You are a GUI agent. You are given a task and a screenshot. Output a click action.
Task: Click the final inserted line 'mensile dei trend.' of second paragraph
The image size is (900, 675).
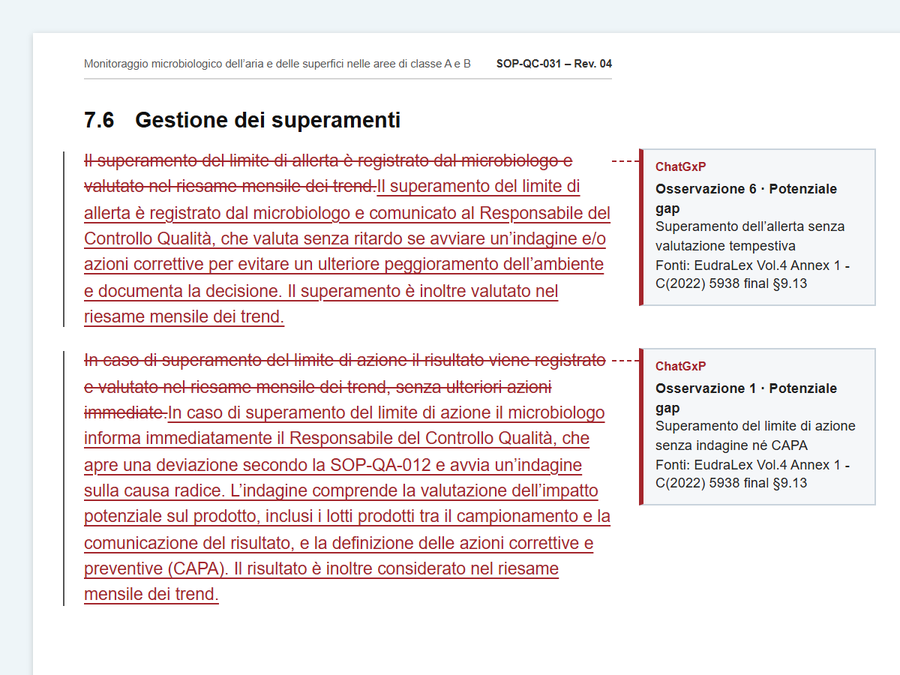(x=151, y=594)
